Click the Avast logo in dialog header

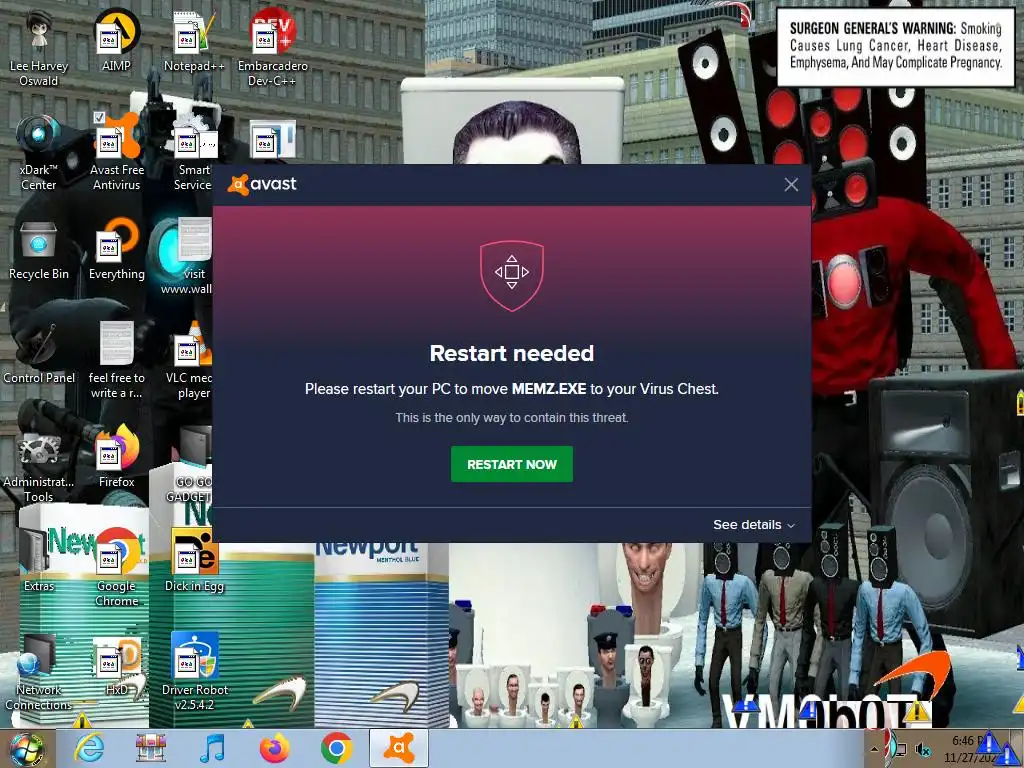(262, 184)
